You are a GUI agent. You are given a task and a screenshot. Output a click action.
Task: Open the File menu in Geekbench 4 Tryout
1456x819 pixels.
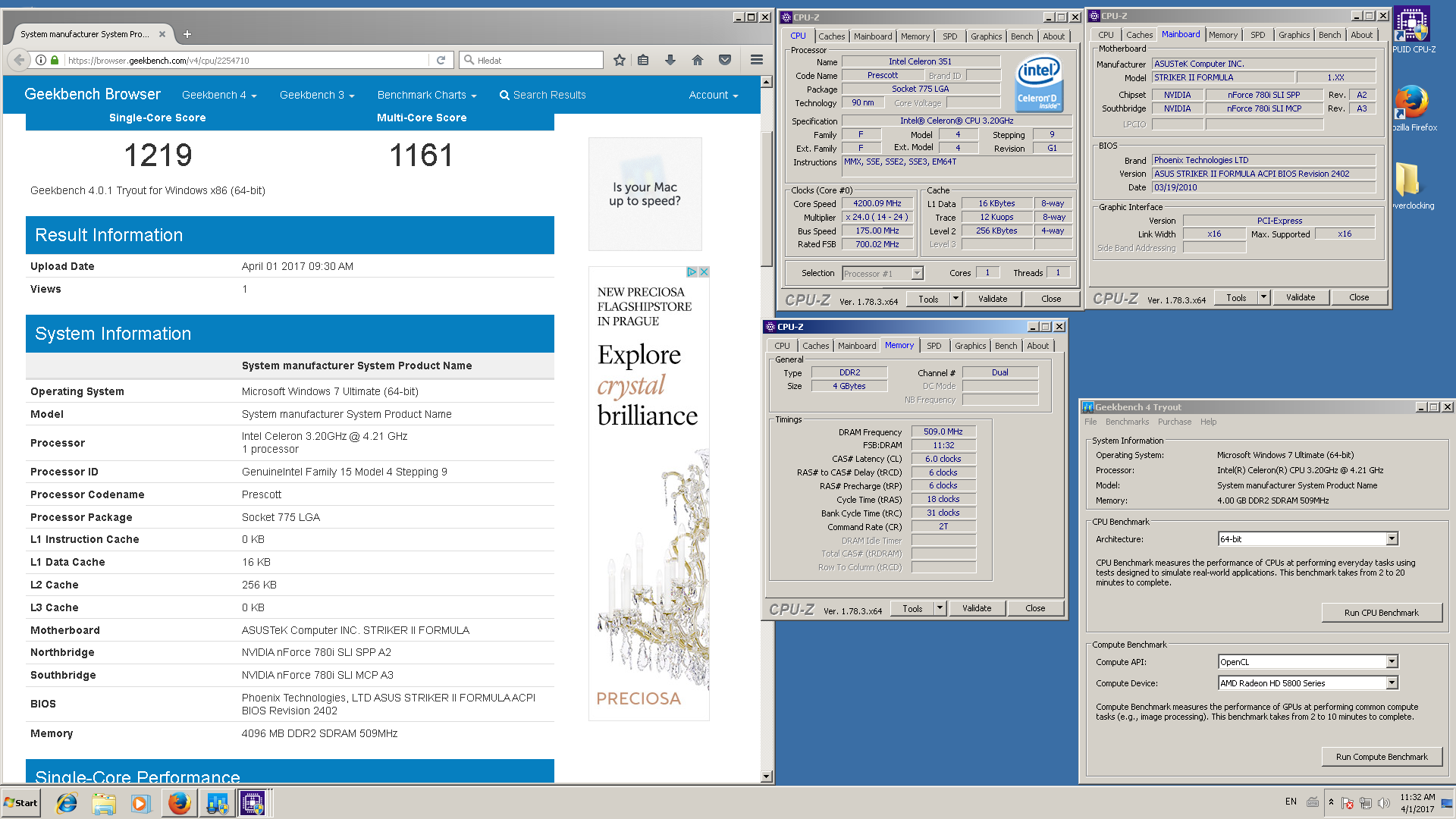1090,422
